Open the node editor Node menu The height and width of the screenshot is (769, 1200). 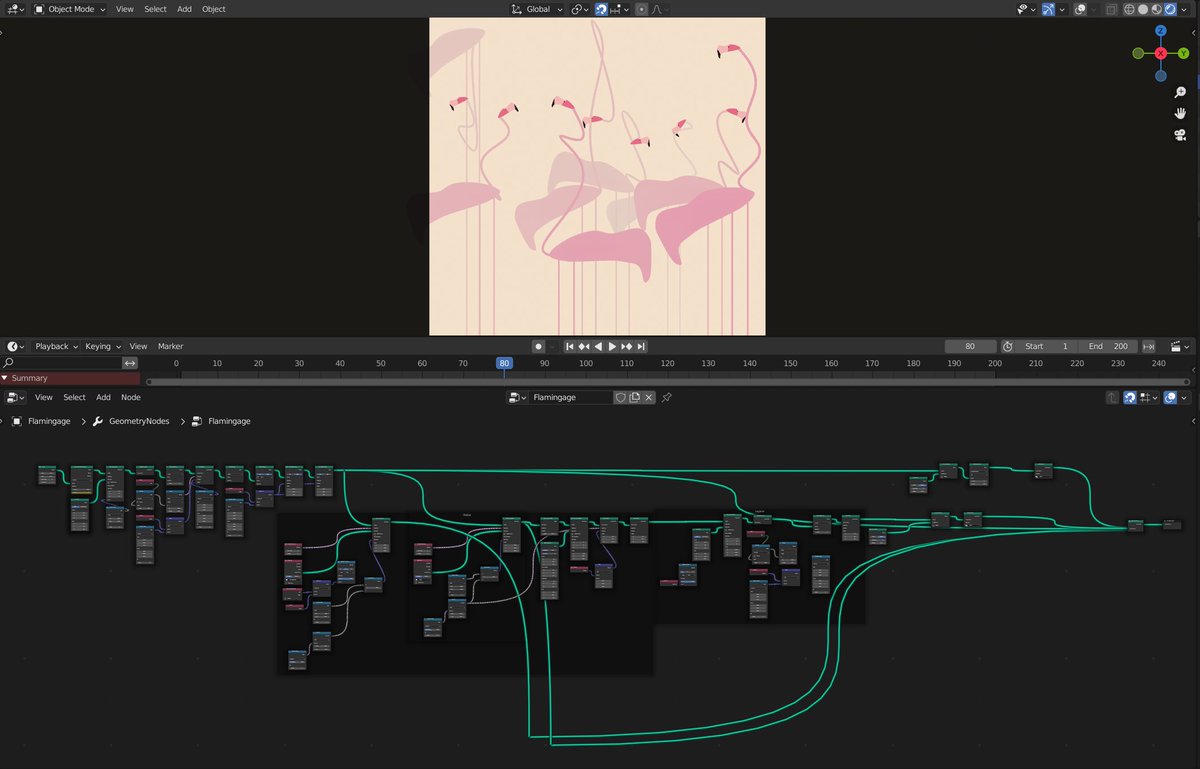[131, 397]
